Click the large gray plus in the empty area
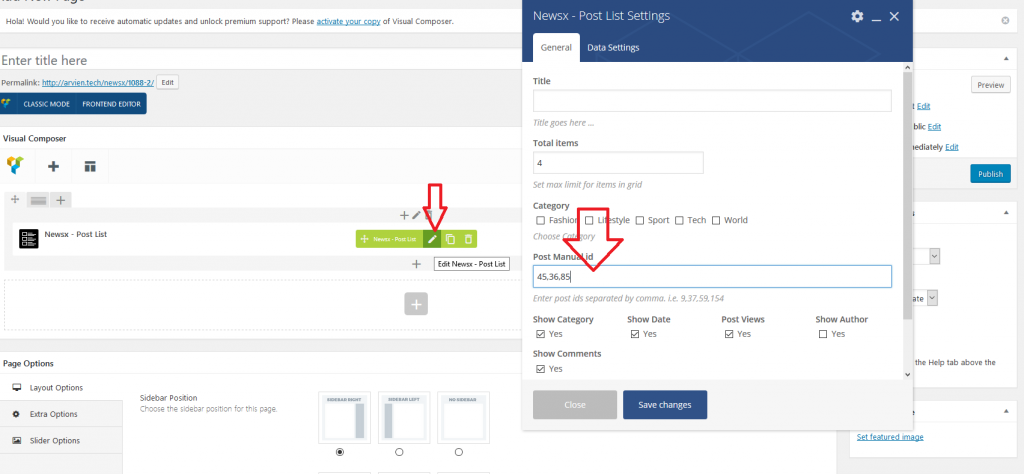This screenshot has width=1024, height=474. [x=417, y=304]
